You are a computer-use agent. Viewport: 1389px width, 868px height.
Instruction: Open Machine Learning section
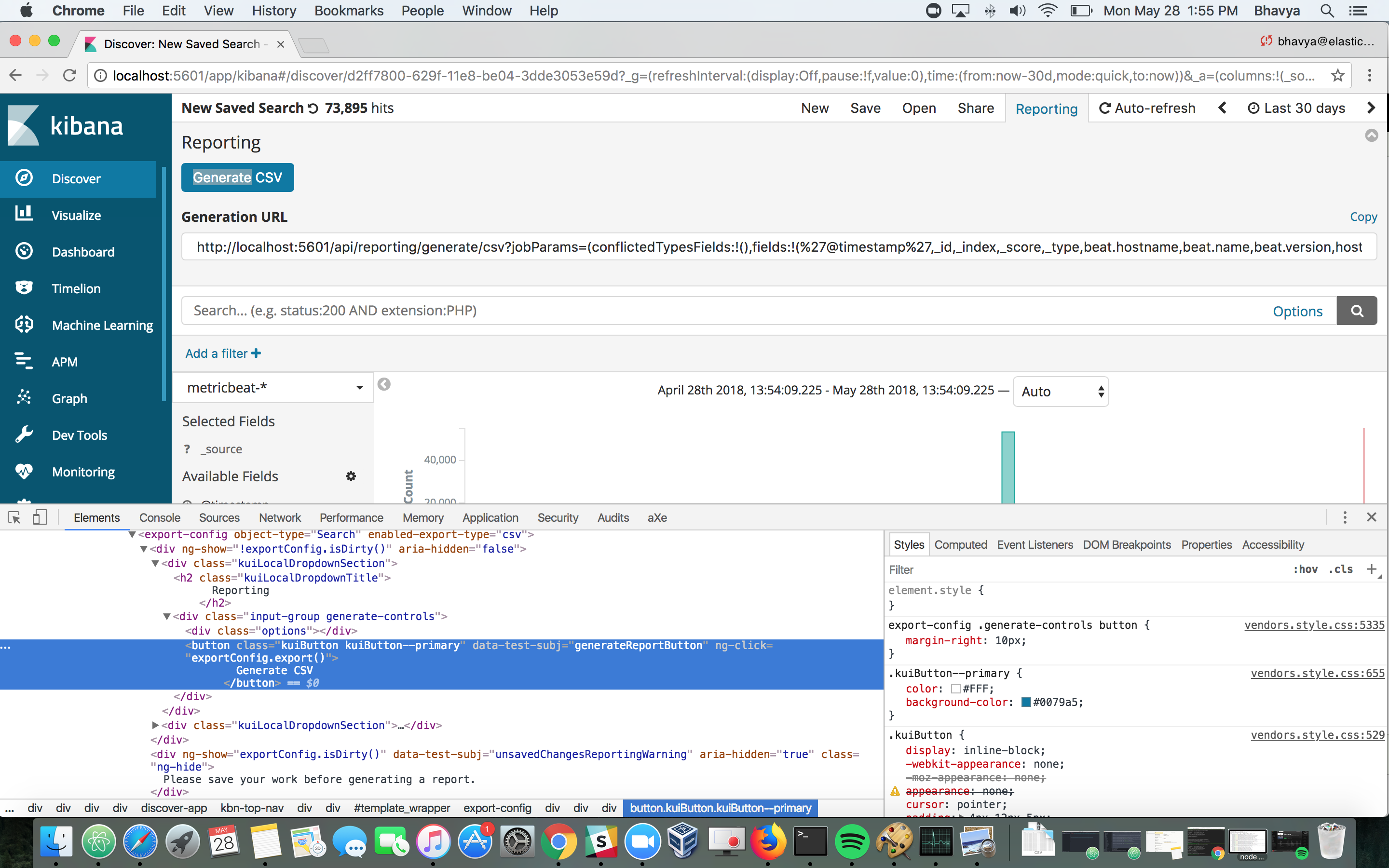point(102,325)
